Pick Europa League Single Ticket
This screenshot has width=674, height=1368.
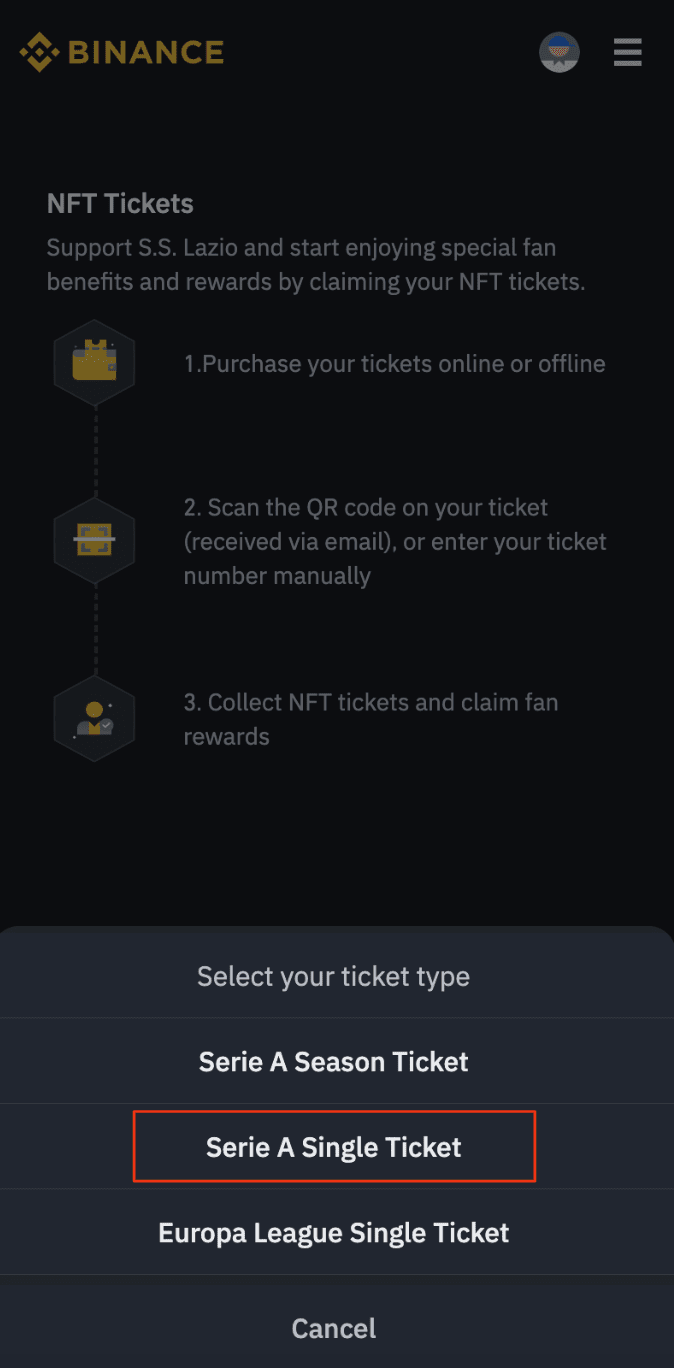pyautogui.click(x=334, y=1232)
